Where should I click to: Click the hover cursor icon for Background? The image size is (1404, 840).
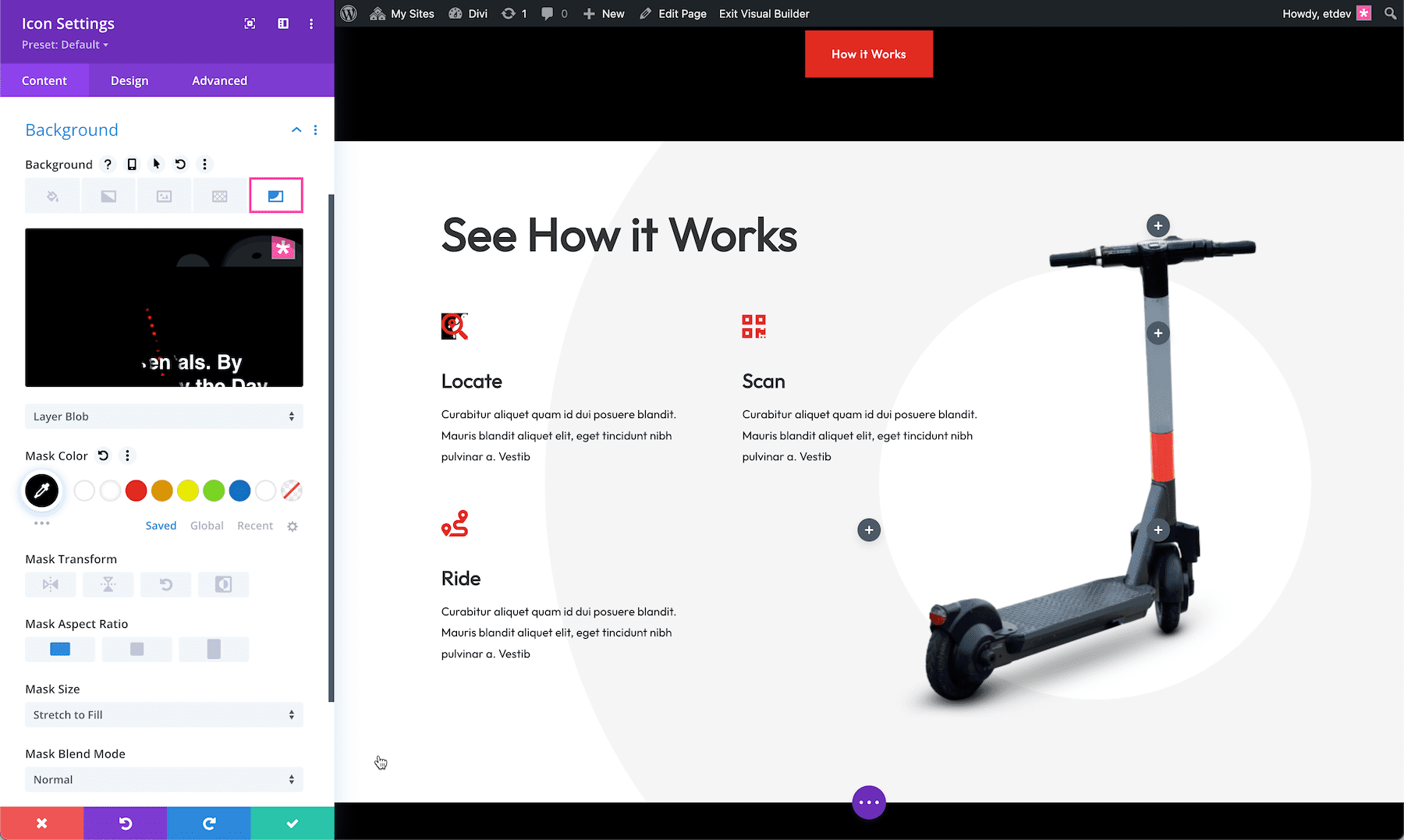click(156, 164)
